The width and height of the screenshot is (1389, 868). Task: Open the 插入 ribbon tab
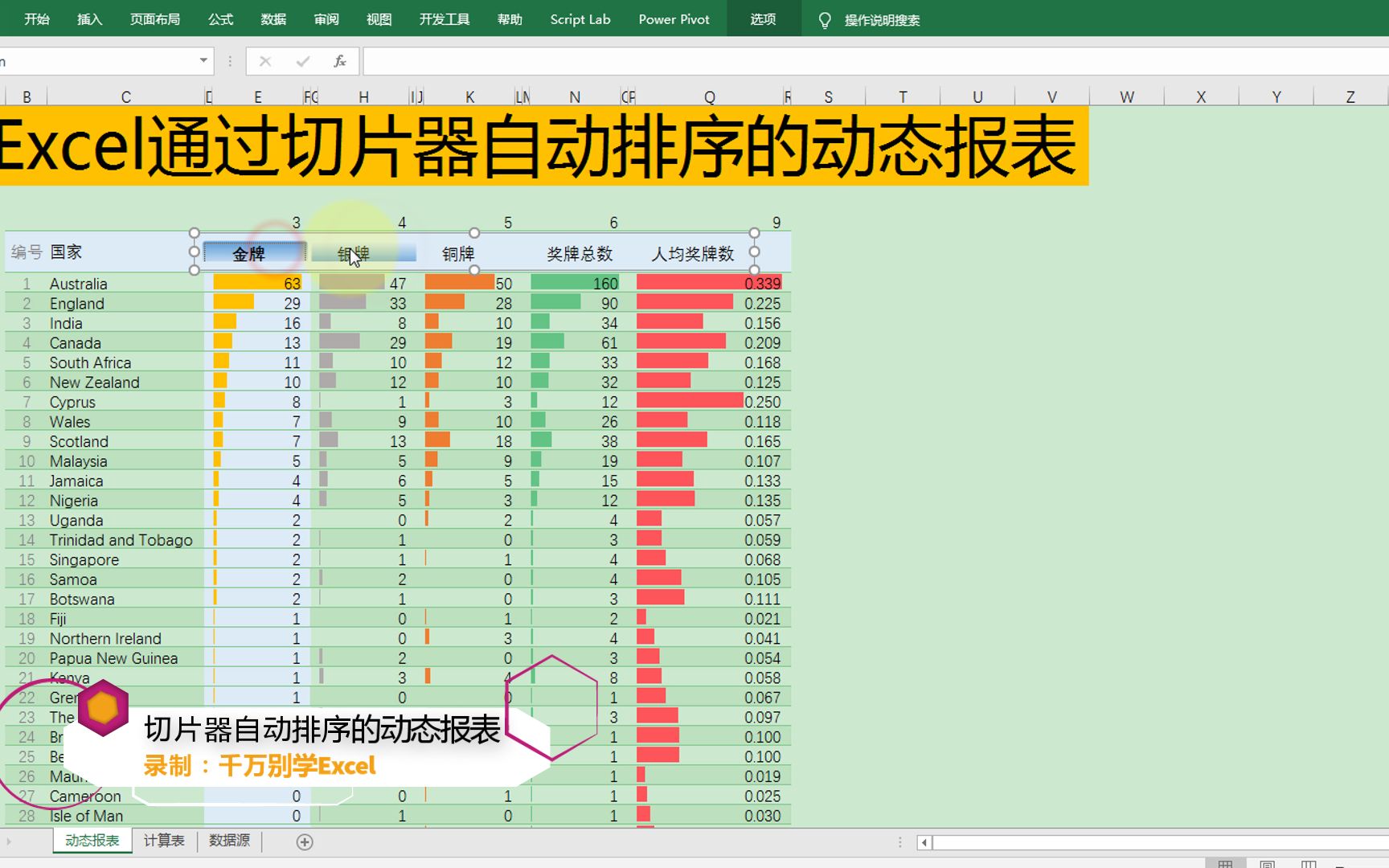click(89, 19)
